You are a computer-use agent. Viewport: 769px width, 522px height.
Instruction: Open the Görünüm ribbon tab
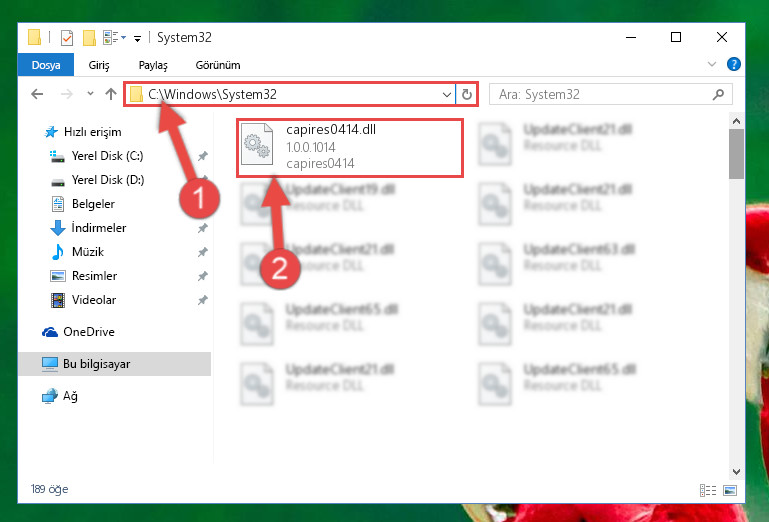click(x=218, y=65)
